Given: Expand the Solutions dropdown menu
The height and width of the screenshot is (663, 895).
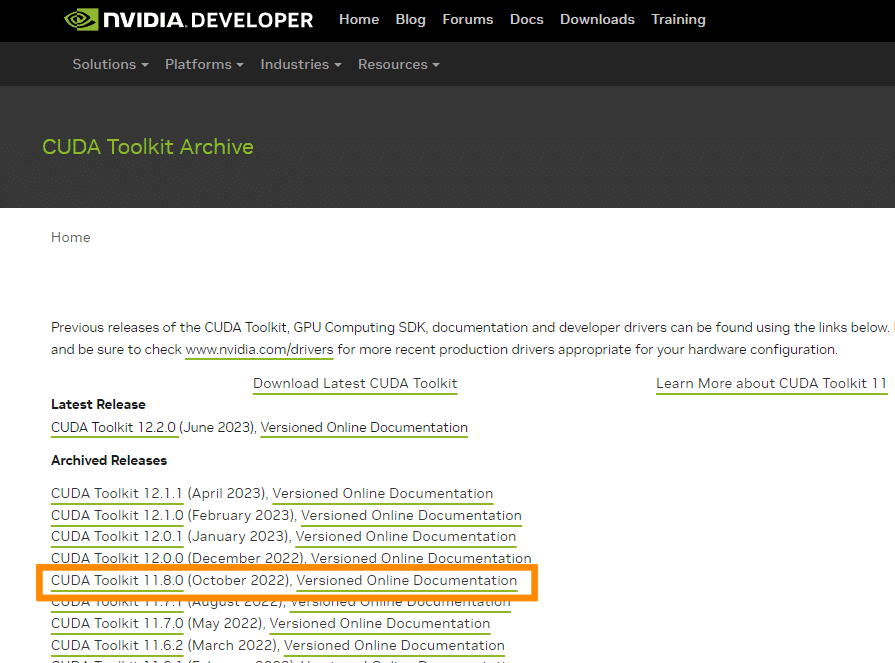Looking at the screenshot, I should pos(110,64).
